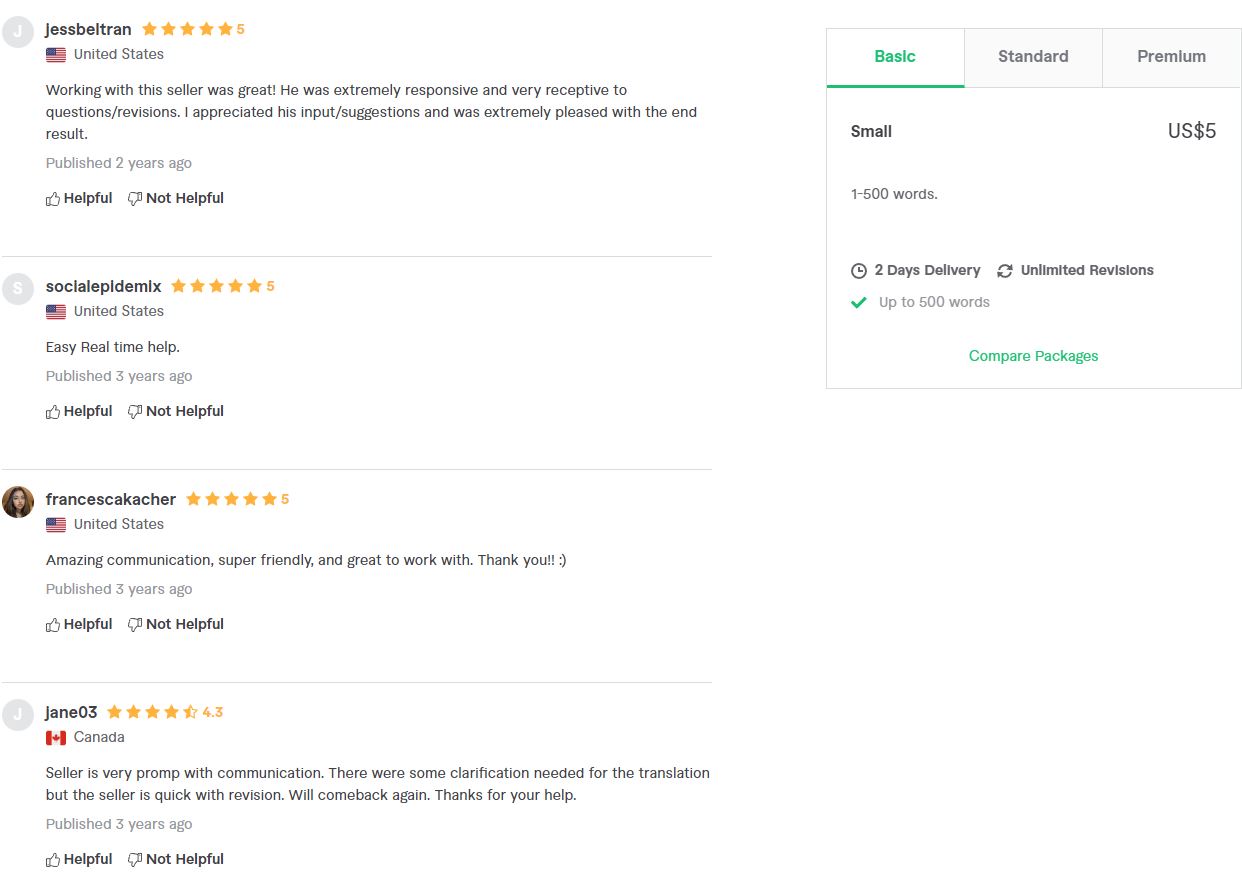1242x876 pixels.
Task: Click thumbs-down Not Helpful icon on jessbeltran's review
Action: tap(135, 199)
